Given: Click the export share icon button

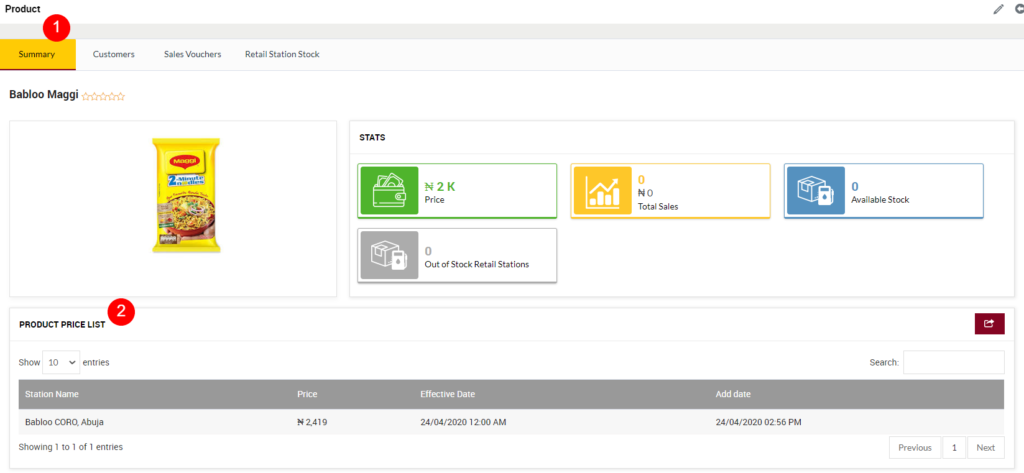Looking at the screenshot, I should click(989, 323).
